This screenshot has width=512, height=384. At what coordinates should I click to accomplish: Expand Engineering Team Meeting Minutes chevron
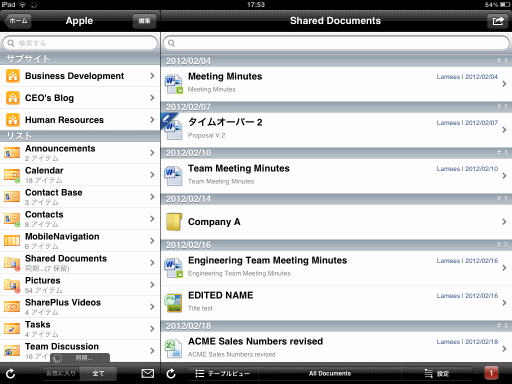504,267
